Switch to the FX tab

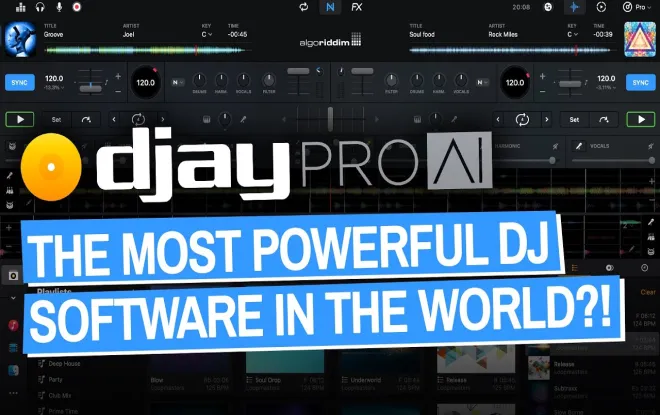click(357, 7)
